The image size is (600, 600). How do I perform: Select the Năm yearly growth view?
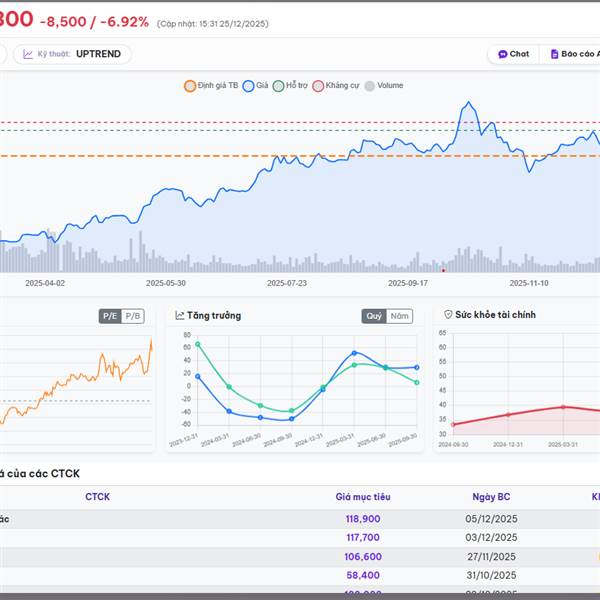[x=400, y=316]
